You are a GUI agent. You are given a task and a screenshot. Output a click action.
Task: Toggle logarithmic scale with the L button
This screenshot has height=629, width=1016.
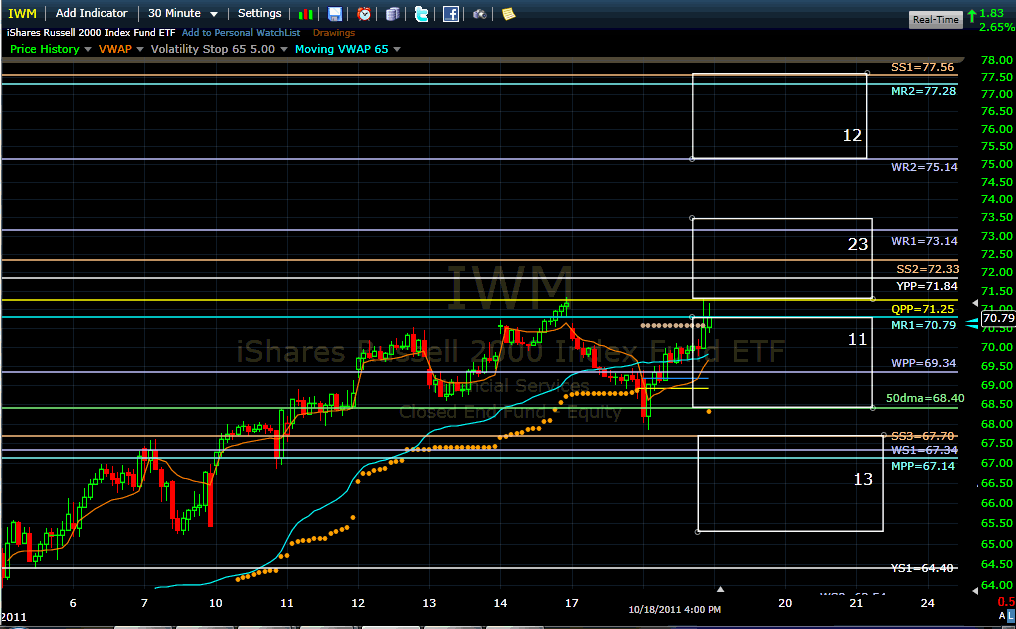coord(1011,616)
